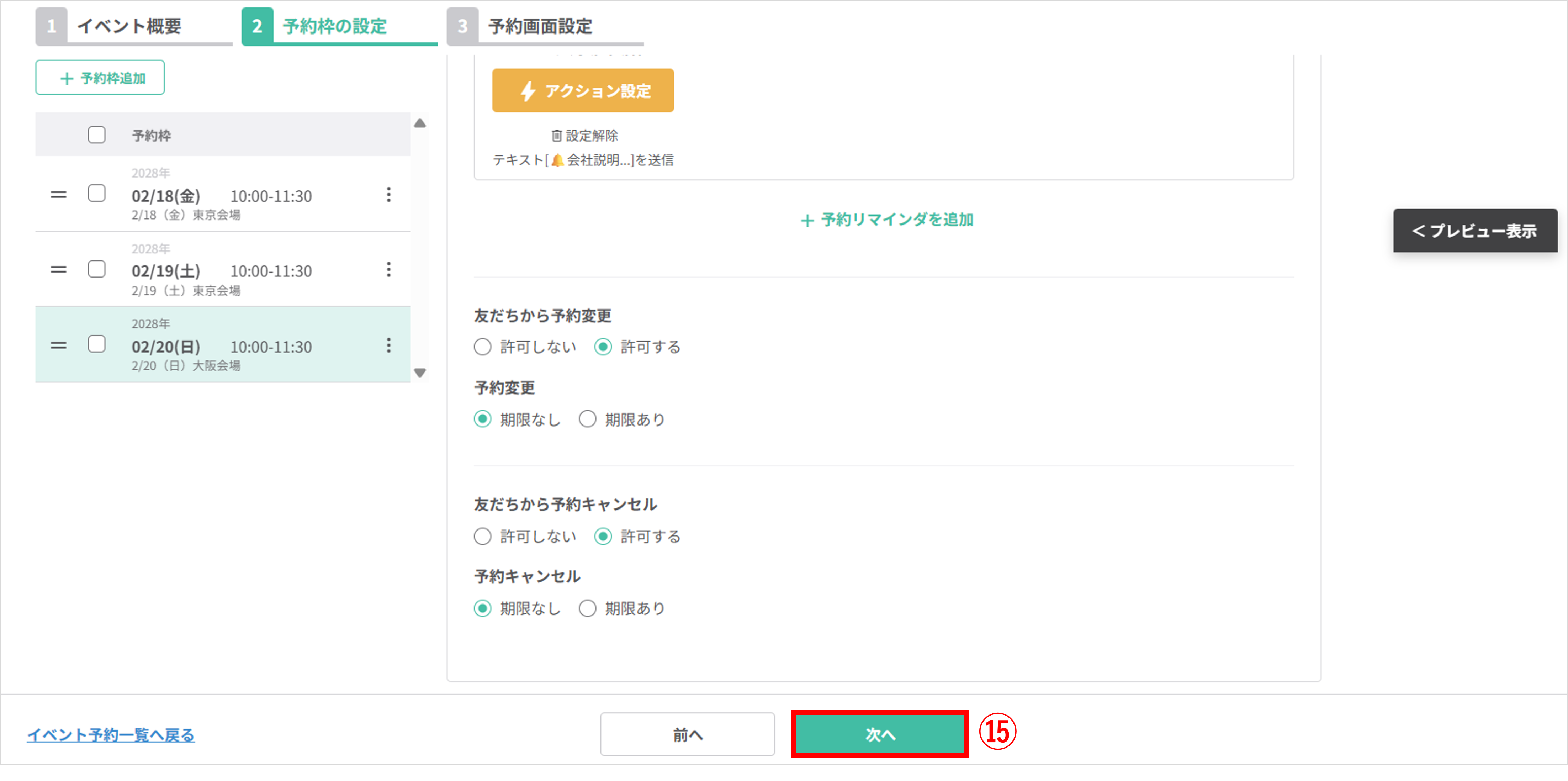Click the 予約枠追加 button
This screenshot has height=781, width=1568.
100,77
